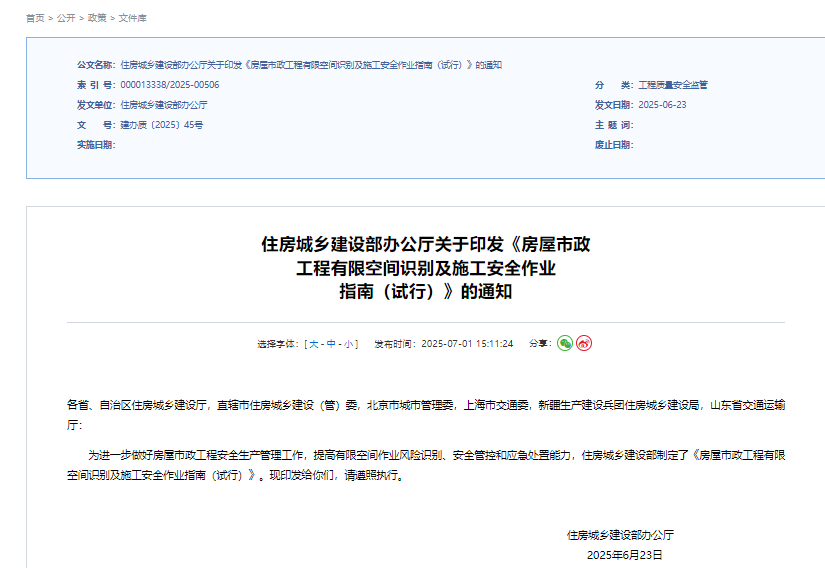This screenshot has height=568, width=825.
Task: Click document number 建办质〔2025〕45号
Action: tap(162, 125)
